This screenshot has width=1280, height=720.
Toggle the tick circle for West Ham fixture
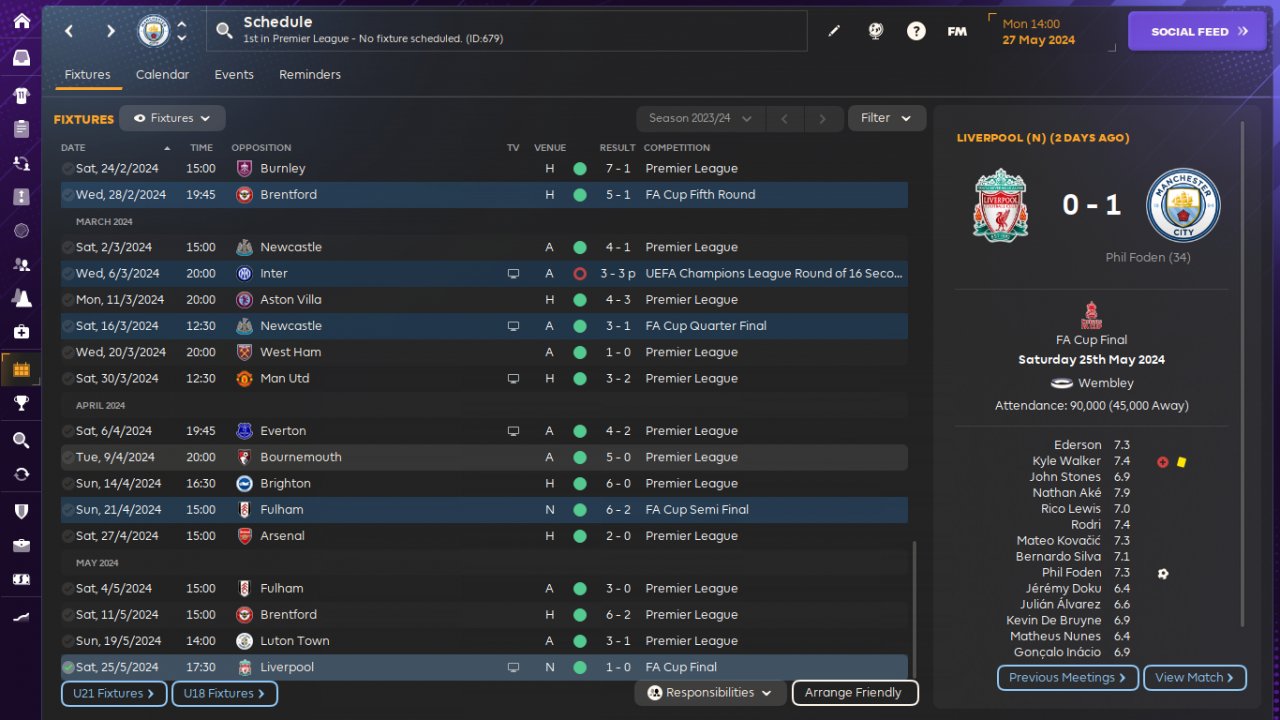coord(67,352)
